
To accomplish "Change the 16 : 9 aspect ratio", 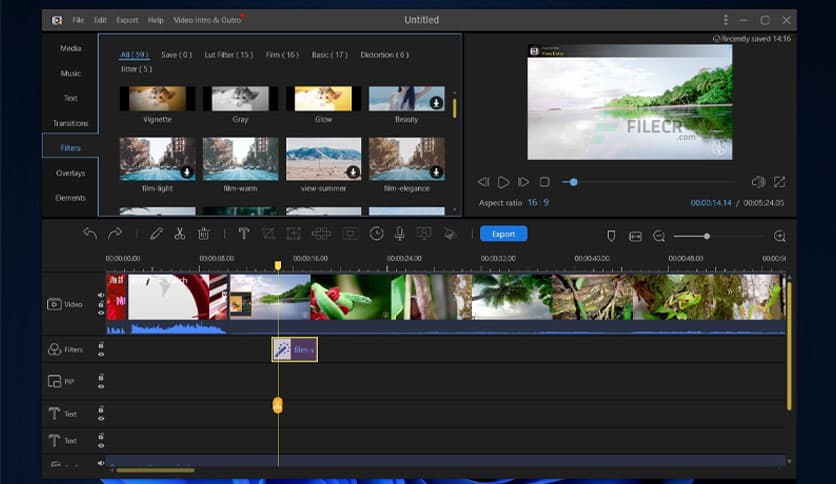I will 538,203.
